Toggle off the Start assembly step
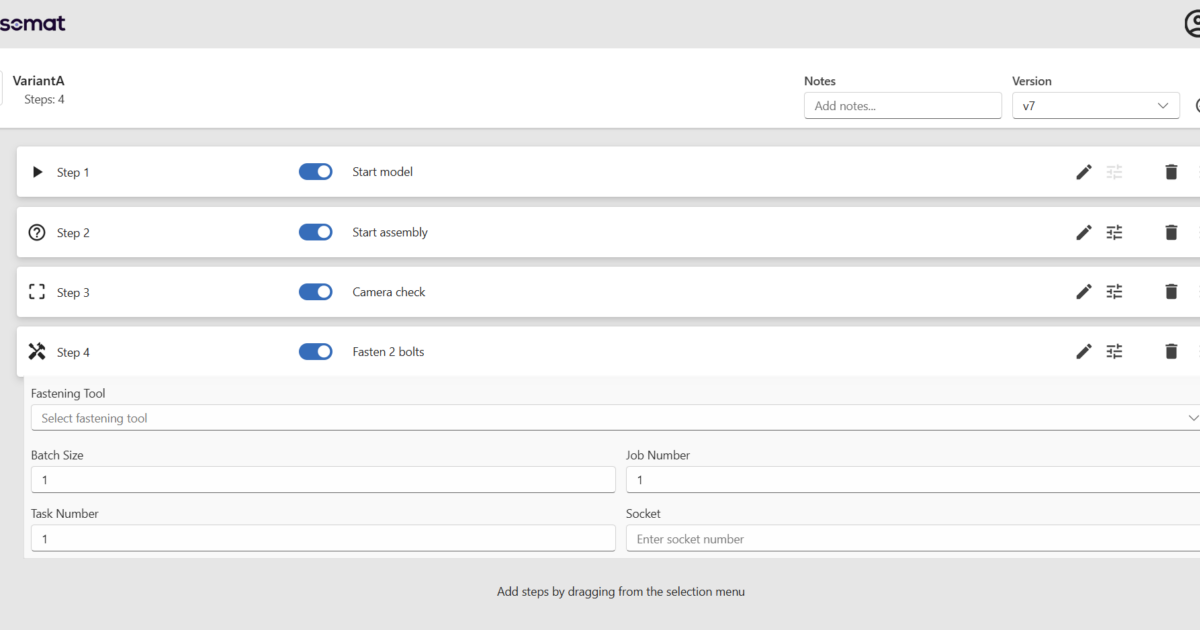 coord(316,232)
